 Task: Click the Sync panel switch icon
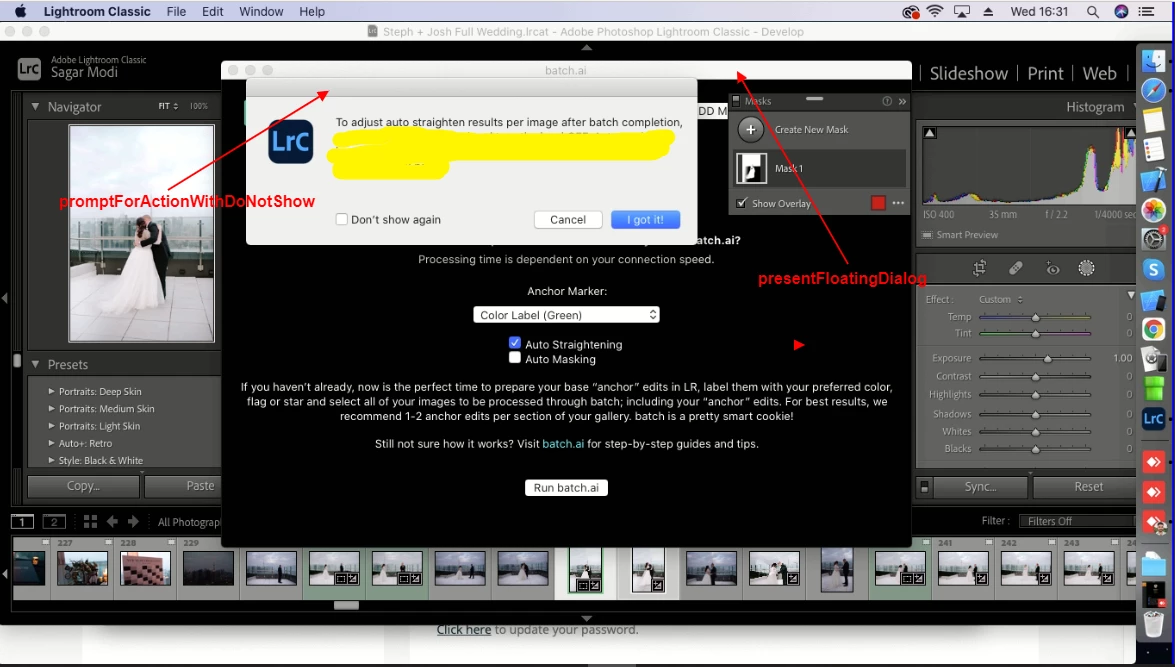click(925, 487)
